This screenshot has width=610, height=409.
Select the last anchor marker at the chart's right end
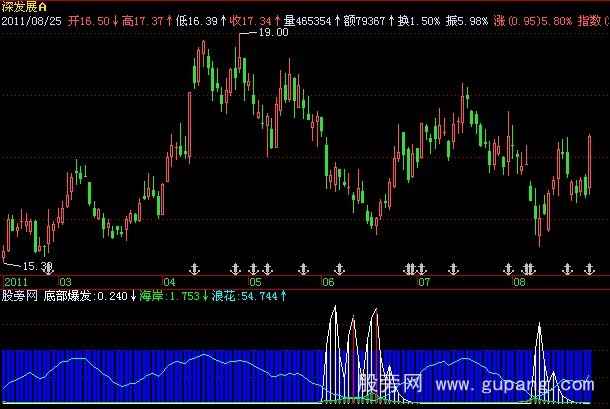click(x=590, y=269)
